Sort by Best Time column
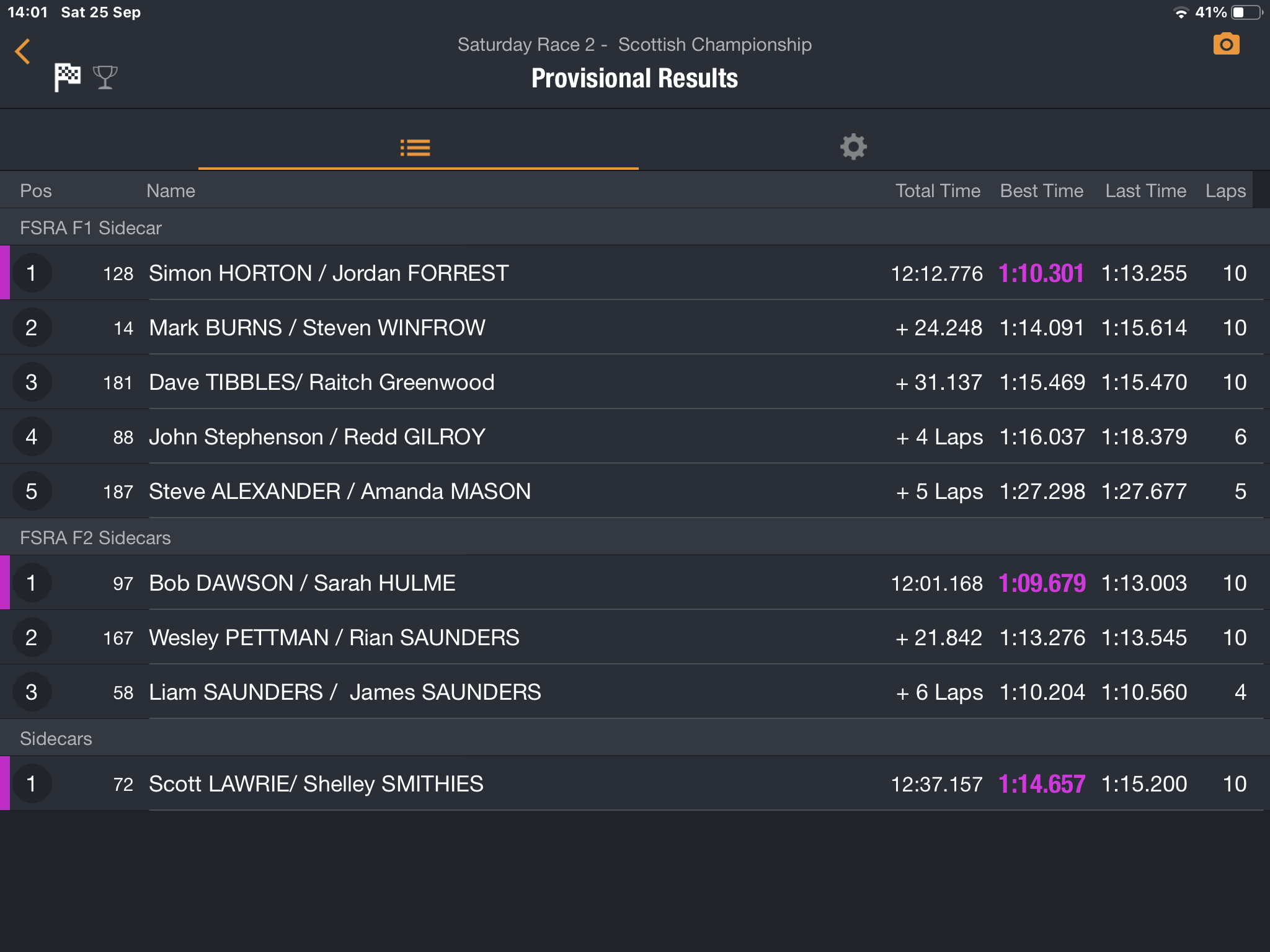The height and width of the screenshot is (952, 1270). [1042, 191]
